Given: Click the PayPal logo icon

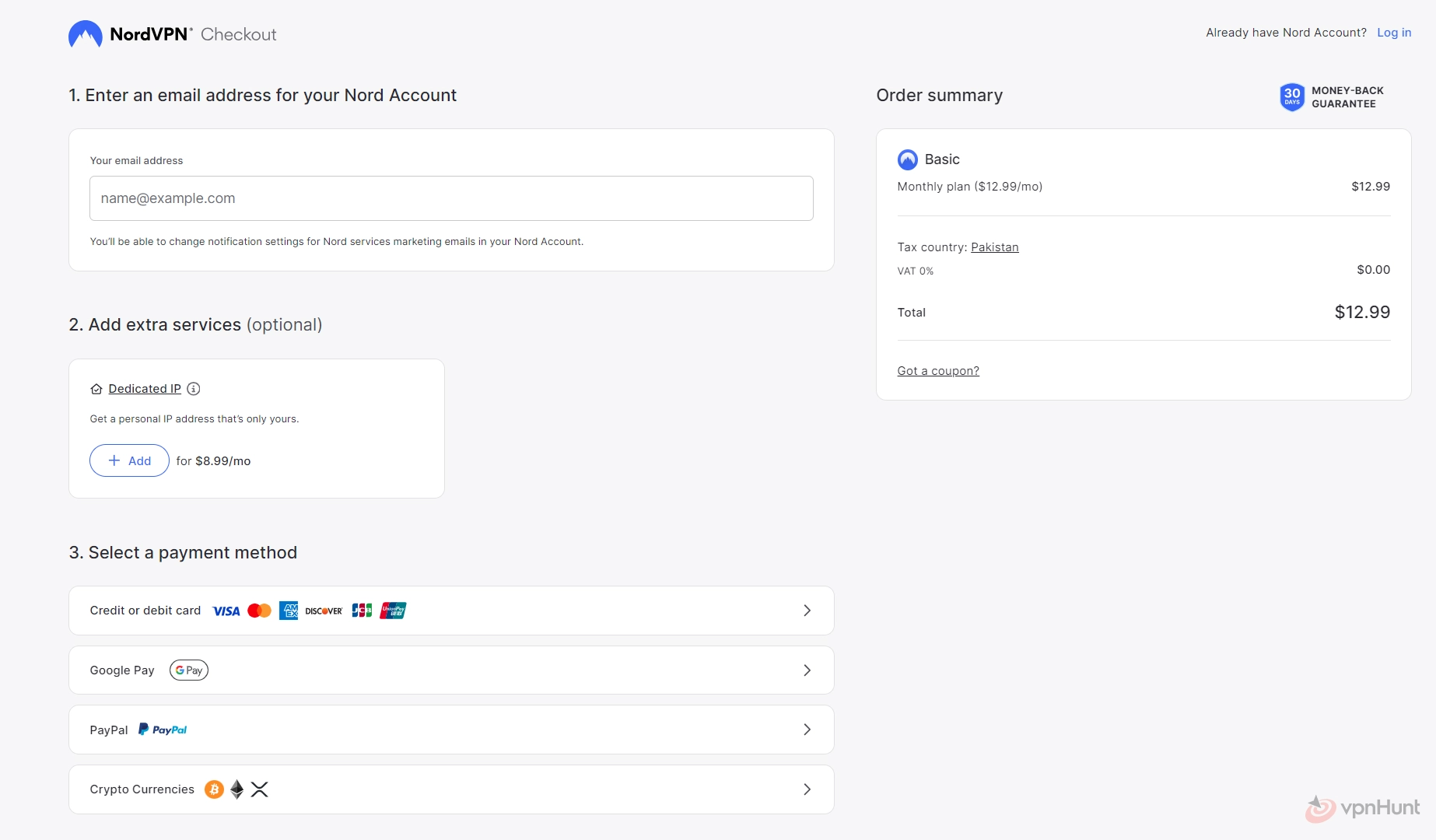Looking at the screenshot, I should click(x=163, y=730).
